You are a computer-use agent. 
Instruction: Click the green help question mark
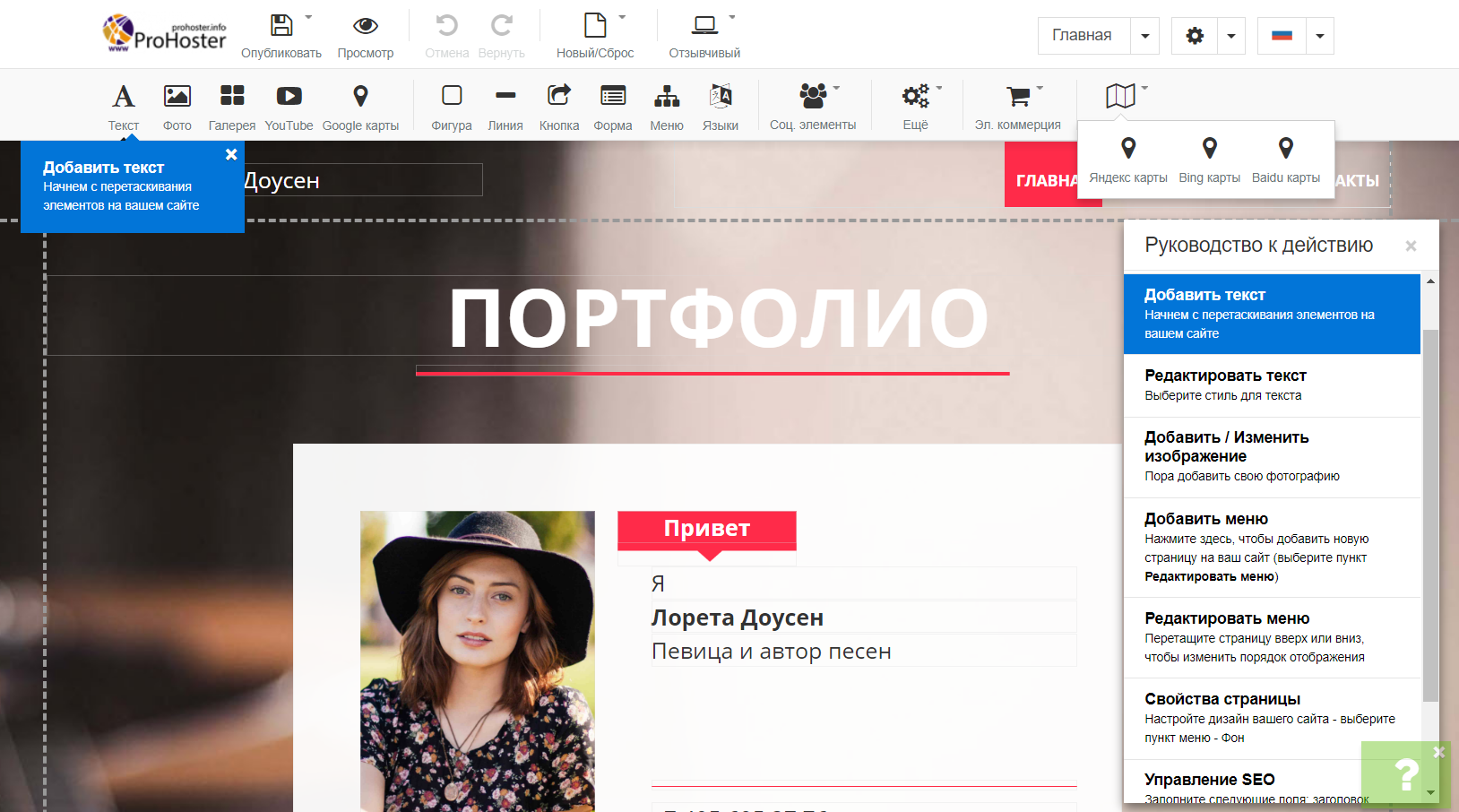(1406, 774)
